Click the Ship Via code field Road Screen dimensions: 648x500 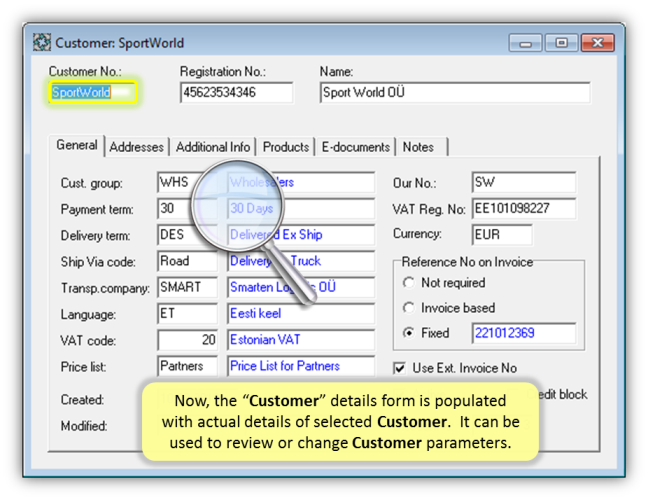(x=187, y=261)
